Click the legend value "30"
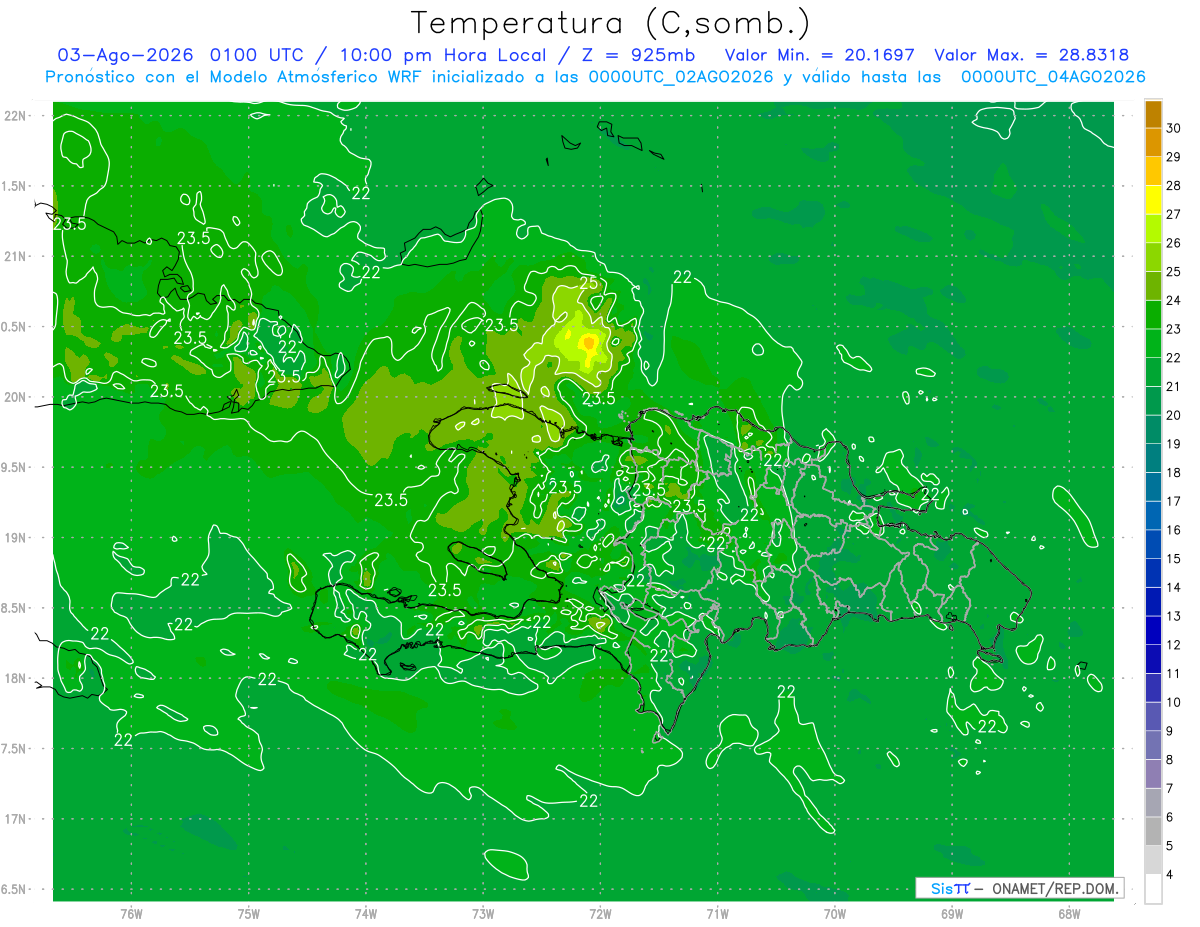This screenshot has height=927, width=1200. 1174,128
